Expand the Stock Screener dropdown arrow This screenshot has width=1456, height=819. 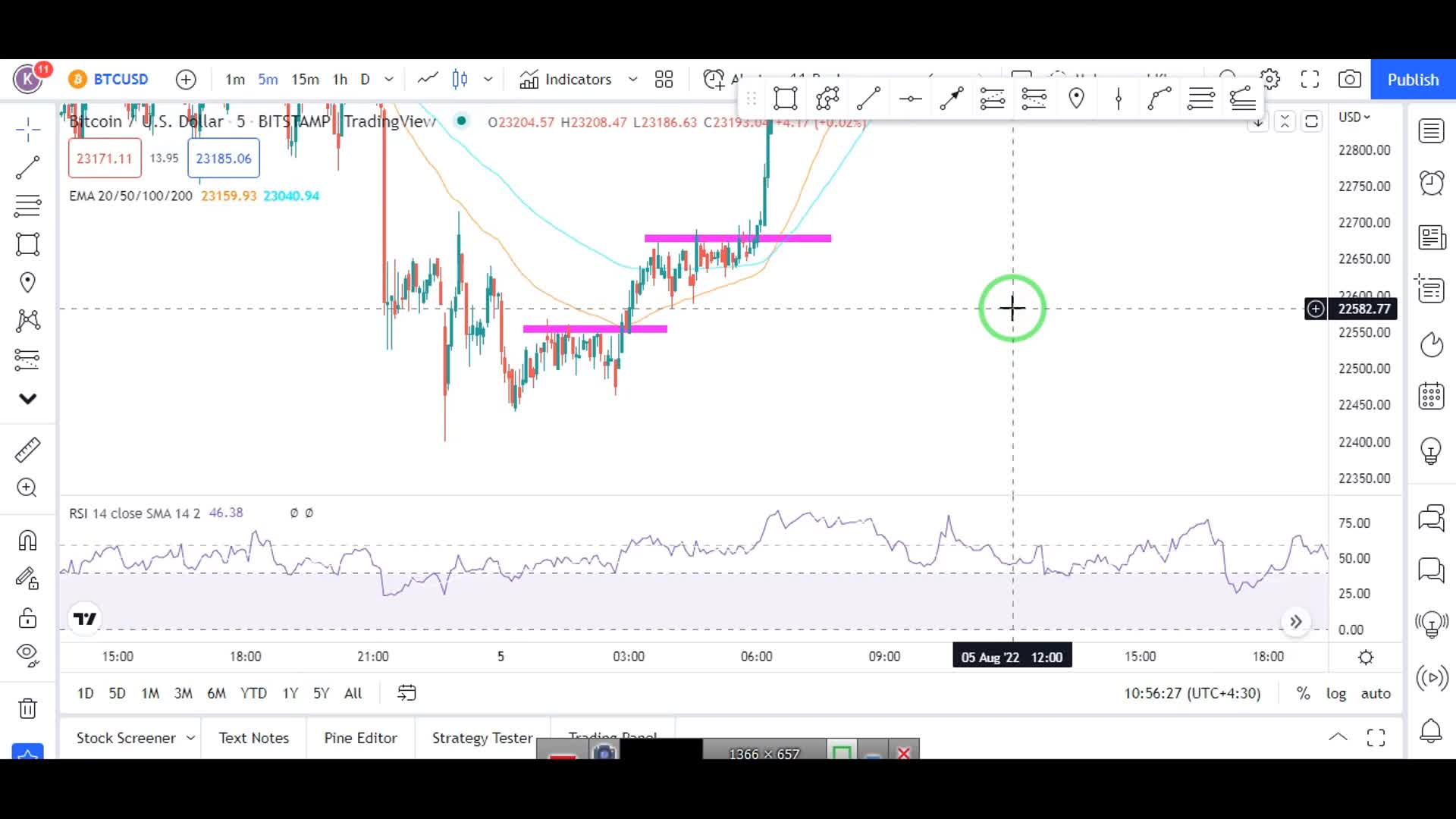190,738
